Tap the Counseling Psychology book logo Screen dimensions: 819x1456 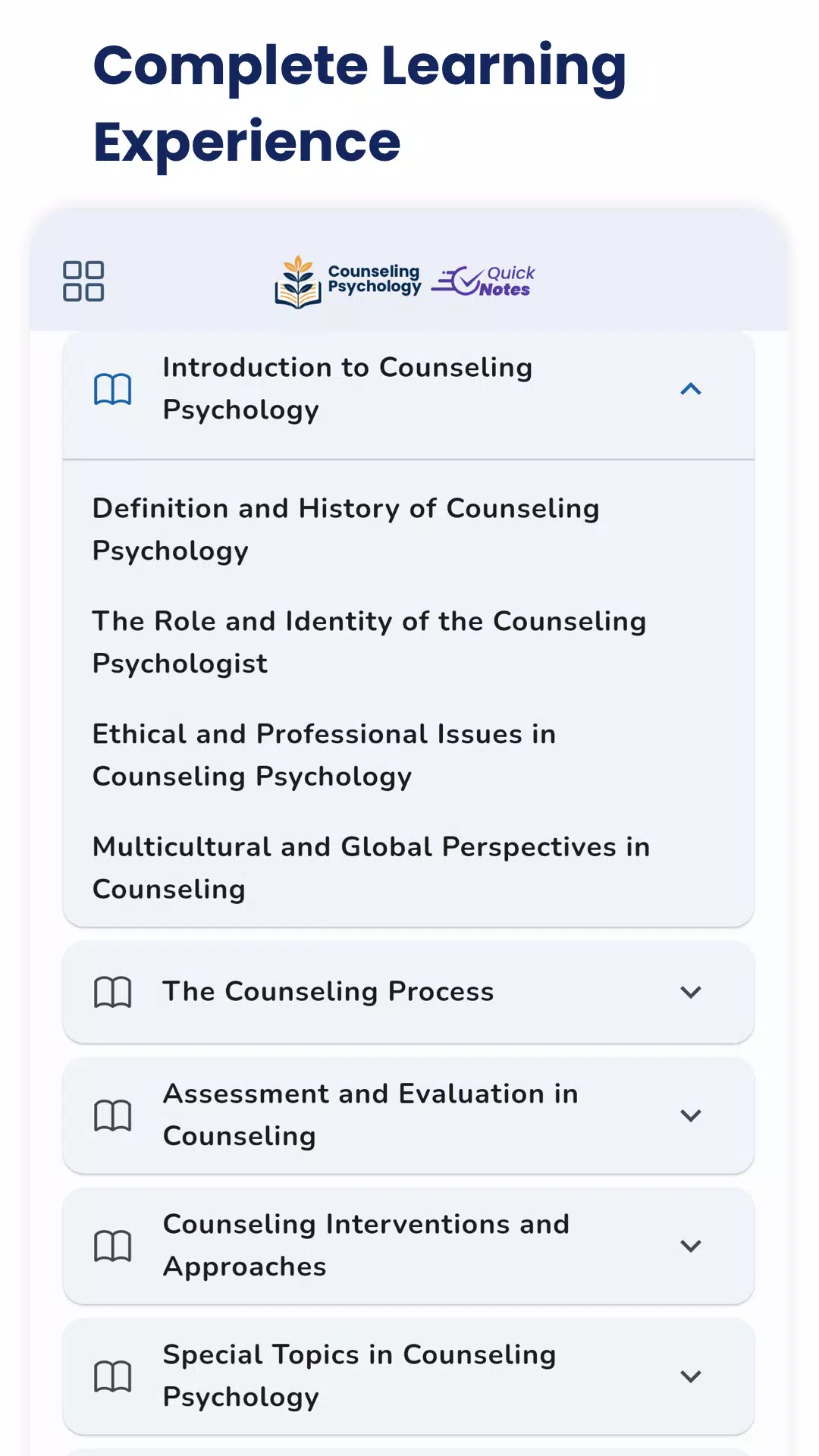[348, 281]
